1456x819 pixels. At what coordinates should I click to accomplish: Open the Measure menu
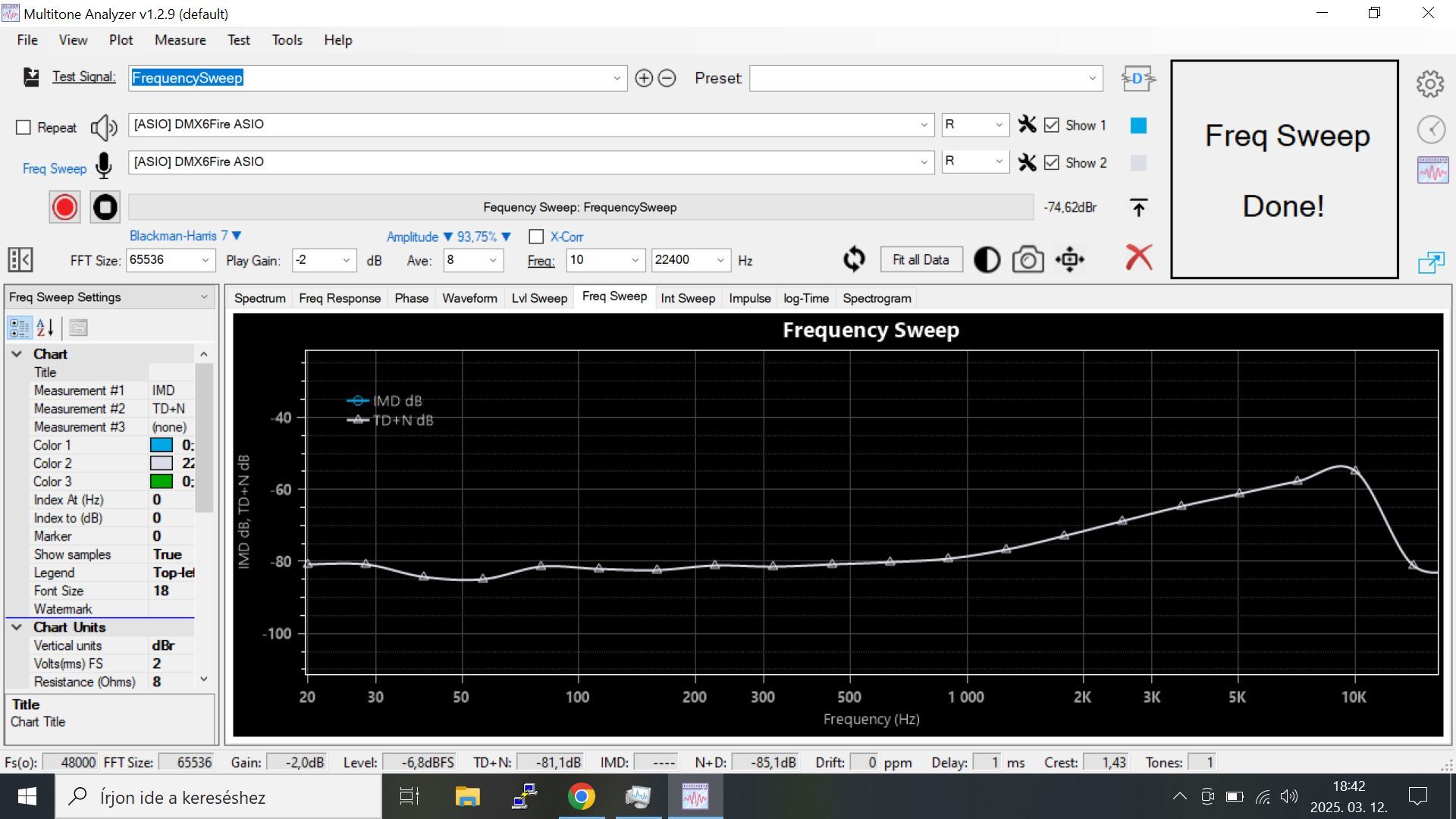point(180,40)
